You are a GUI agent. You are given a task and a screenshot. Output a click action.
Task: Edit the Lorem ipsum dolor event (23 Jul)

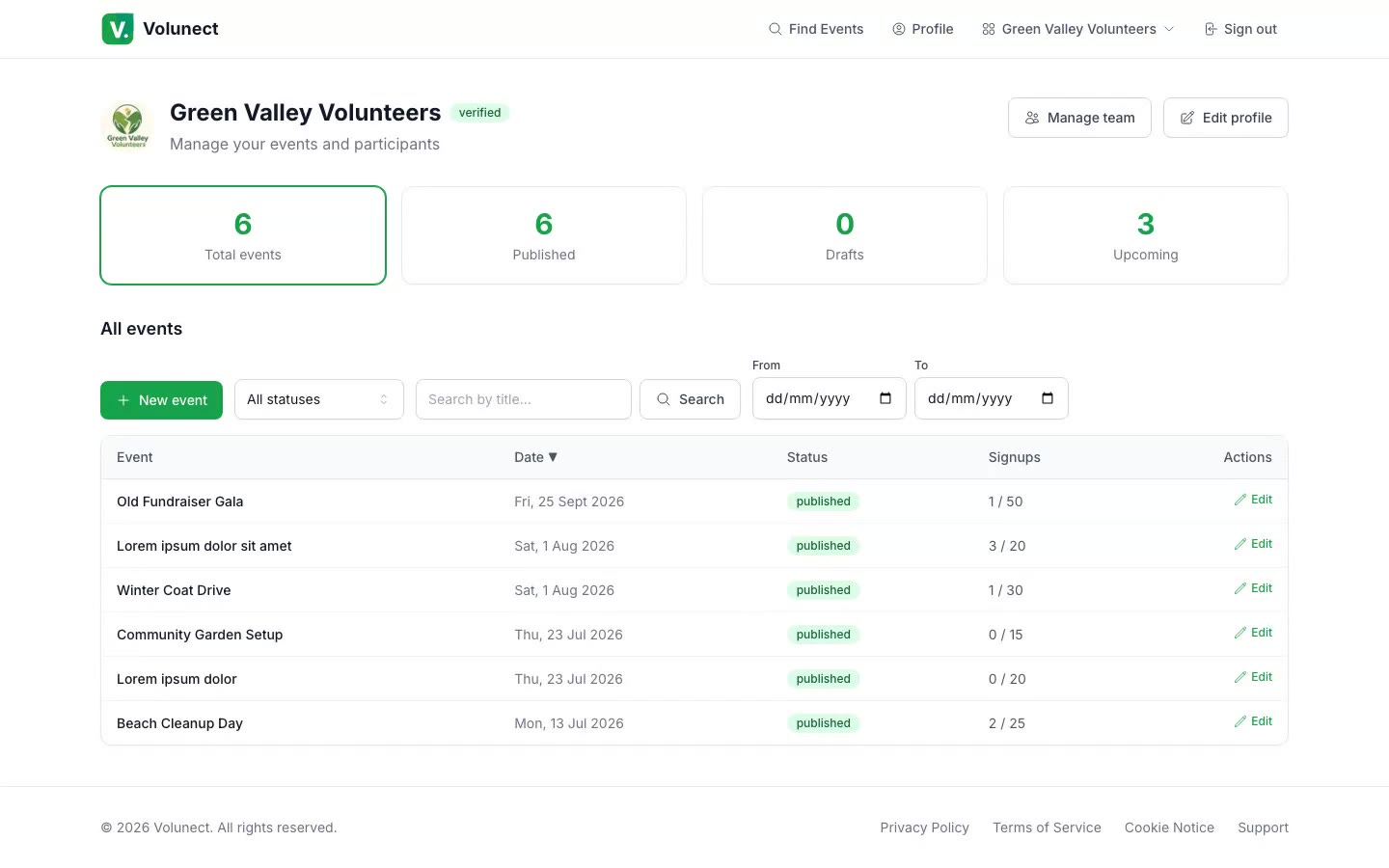pyautogui.click(x=1253, y=677)
